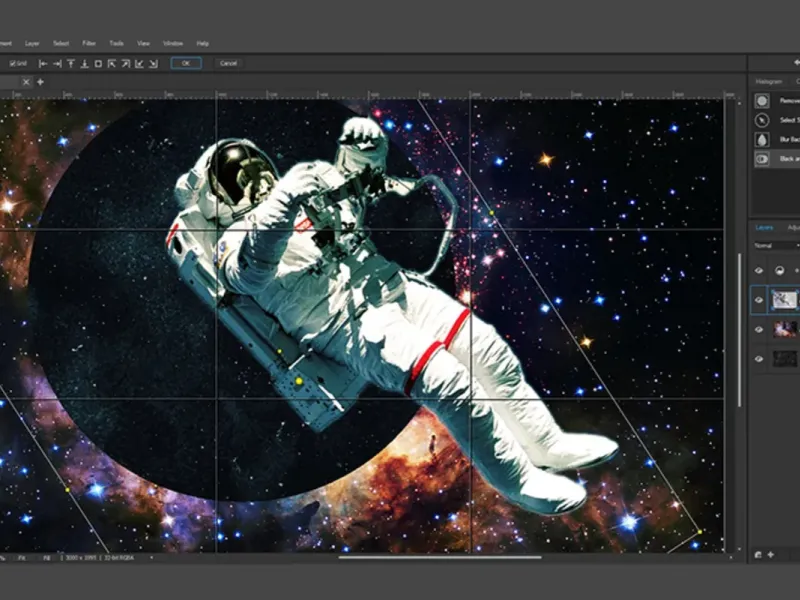
Task: Open the Filter menu
Action: point(89,44)
